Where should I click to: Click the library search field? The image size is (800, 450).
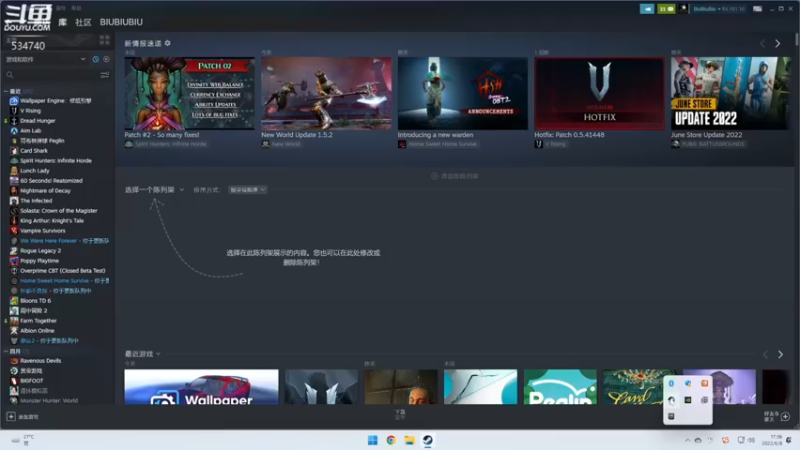(x=51, y=75)
